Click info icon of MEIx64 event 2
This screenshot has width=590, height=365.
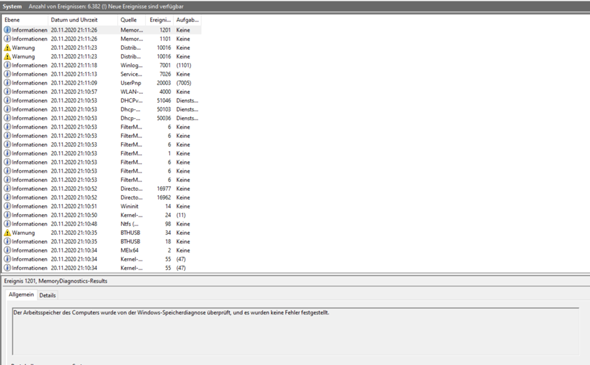pyautogui.click(x=7, y=250)
